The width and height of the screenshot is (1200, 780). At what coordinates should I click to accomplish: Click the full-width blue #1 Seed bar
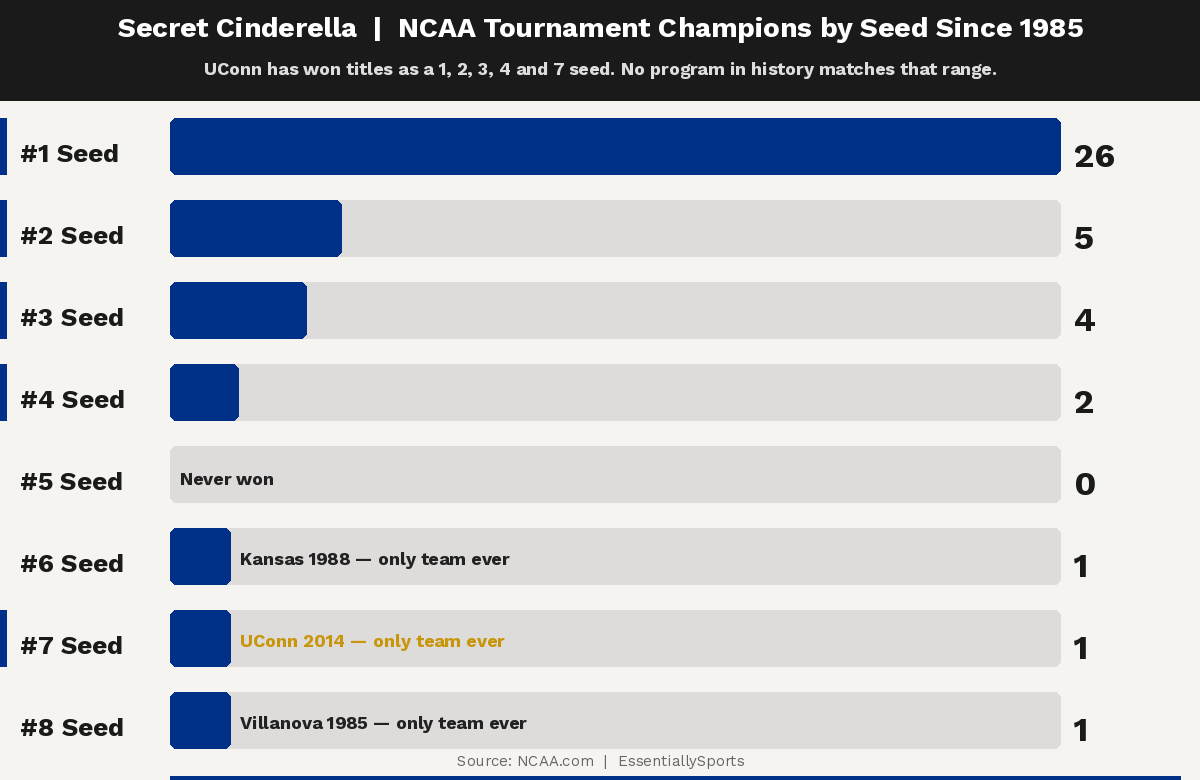point(615,147)
